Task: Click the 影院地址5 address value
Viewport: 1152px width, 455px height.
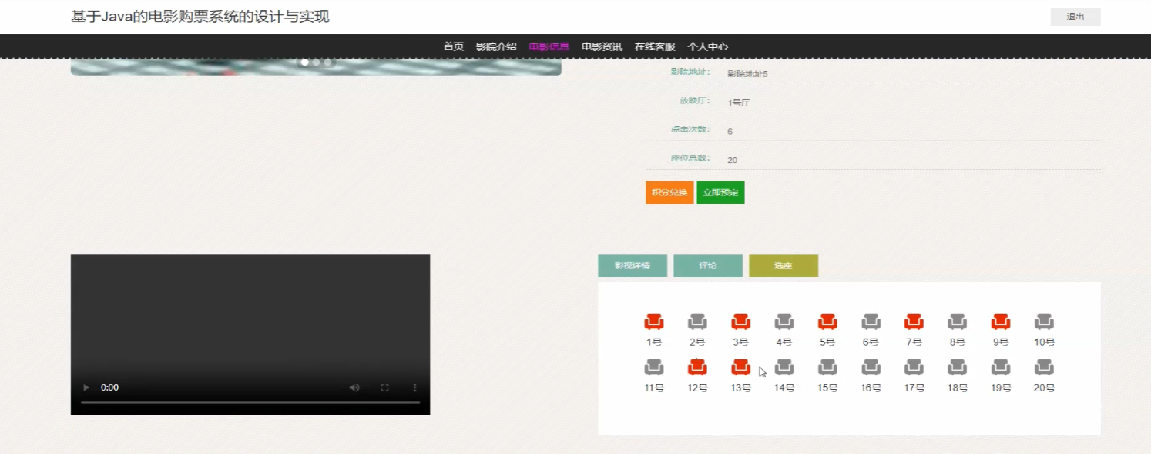Action: (747, 74)
